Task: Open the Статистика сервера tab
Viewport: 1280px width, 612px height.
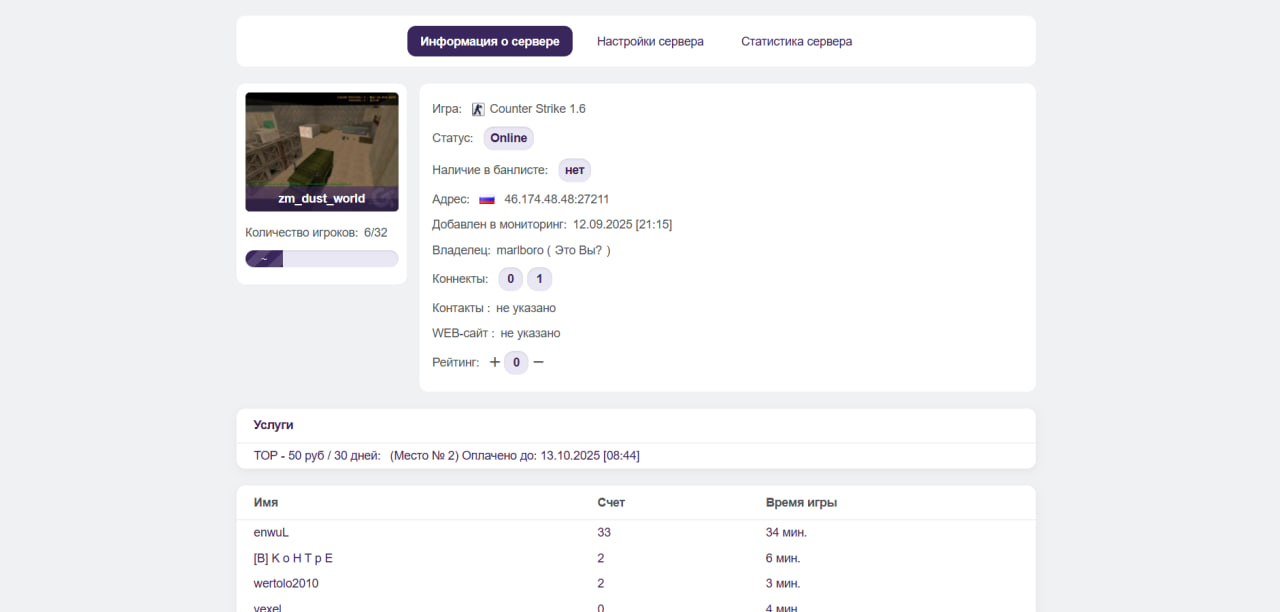Action: 796,41
